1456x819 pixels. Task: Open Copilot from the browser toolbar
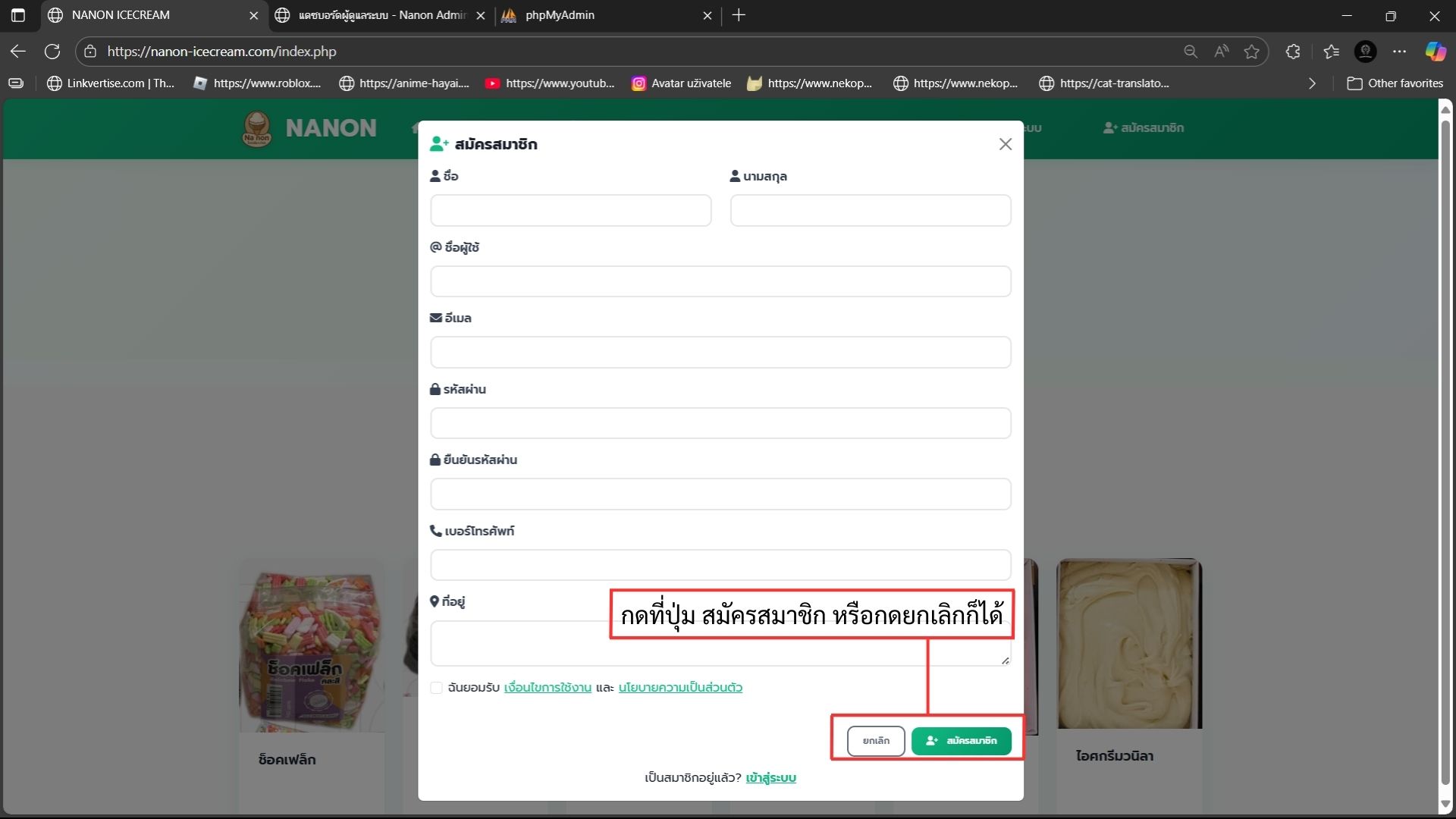pyautogui.click(x=1436, y=51)
